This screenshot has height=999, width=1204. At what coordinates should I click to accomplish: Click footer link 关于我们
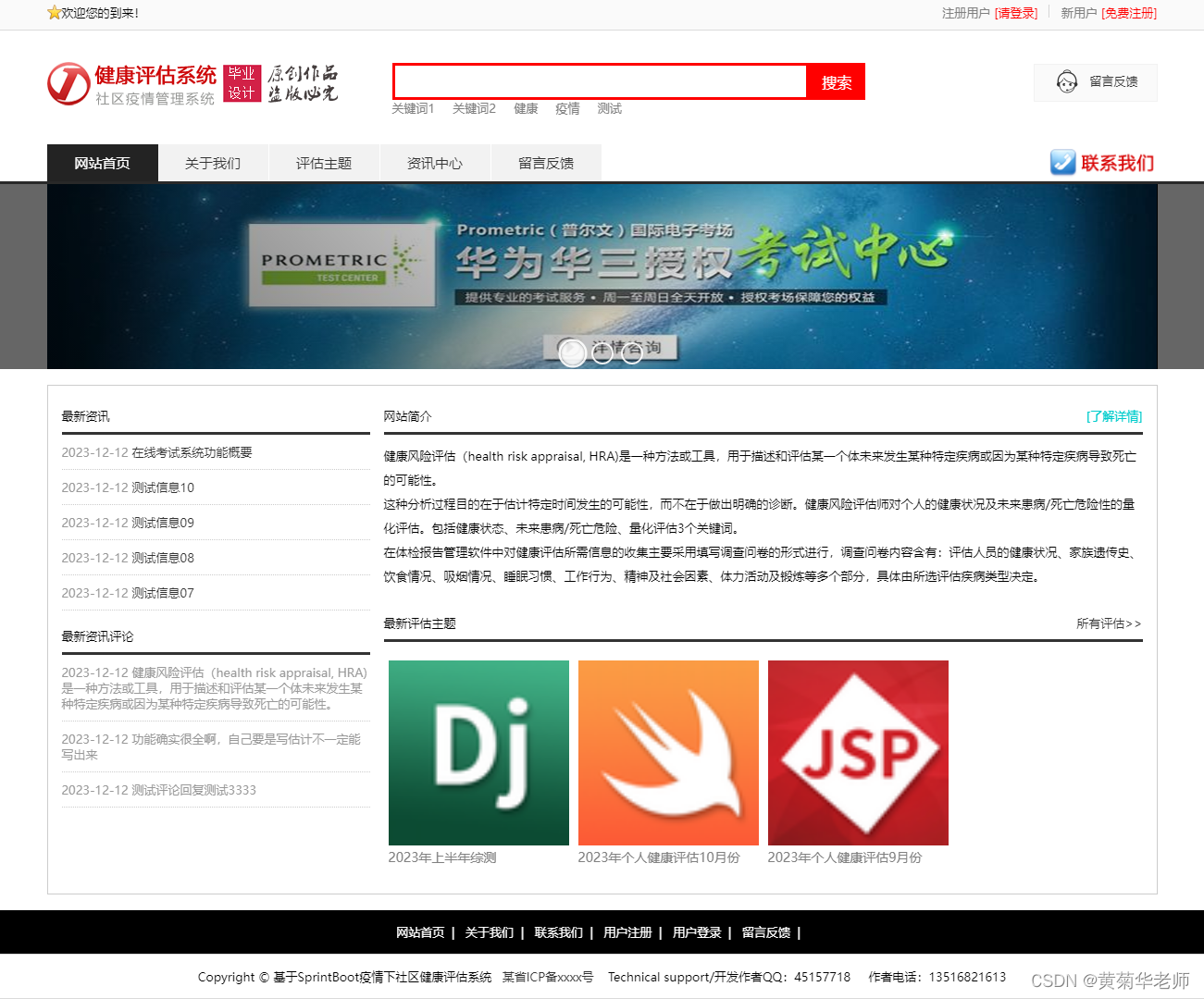489,932
